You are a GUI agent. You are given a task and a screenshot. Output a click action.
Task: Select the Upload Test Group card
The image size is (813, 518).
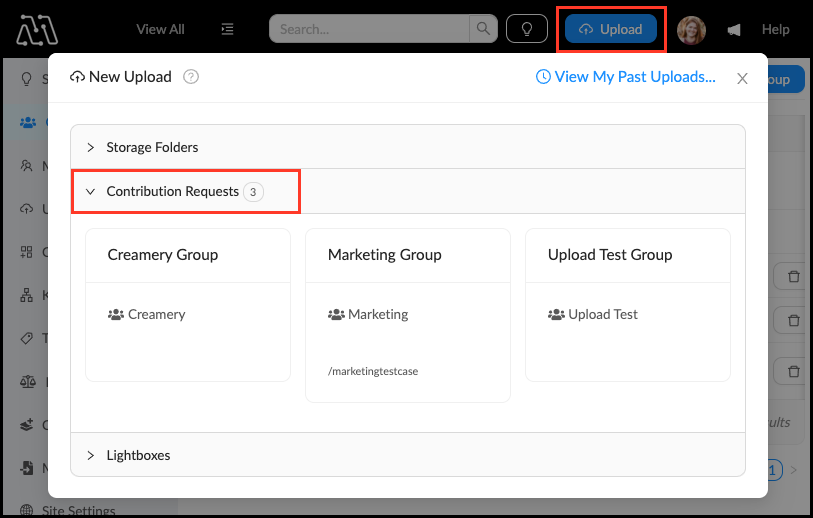click(x=627, y=305)
